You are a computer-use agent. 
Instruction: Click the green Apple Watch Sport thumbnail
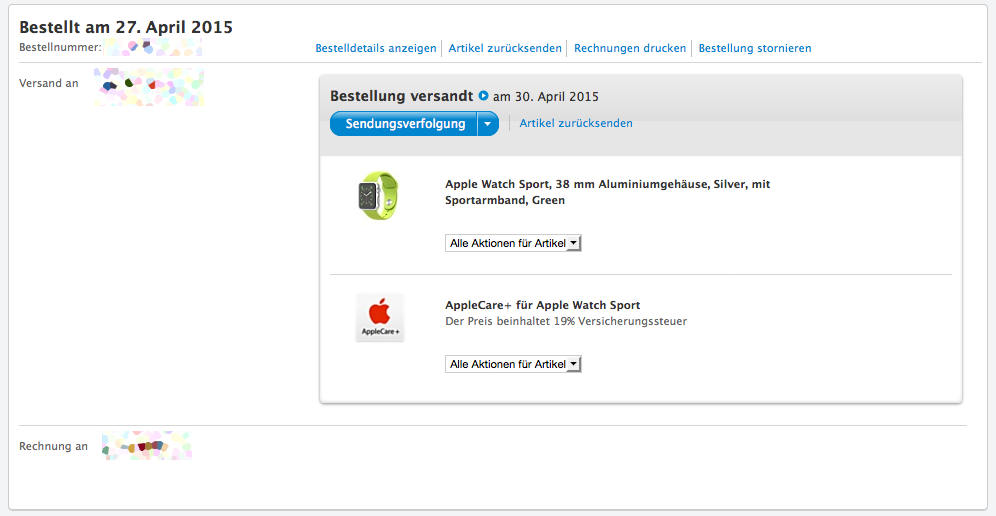(379, 195)
